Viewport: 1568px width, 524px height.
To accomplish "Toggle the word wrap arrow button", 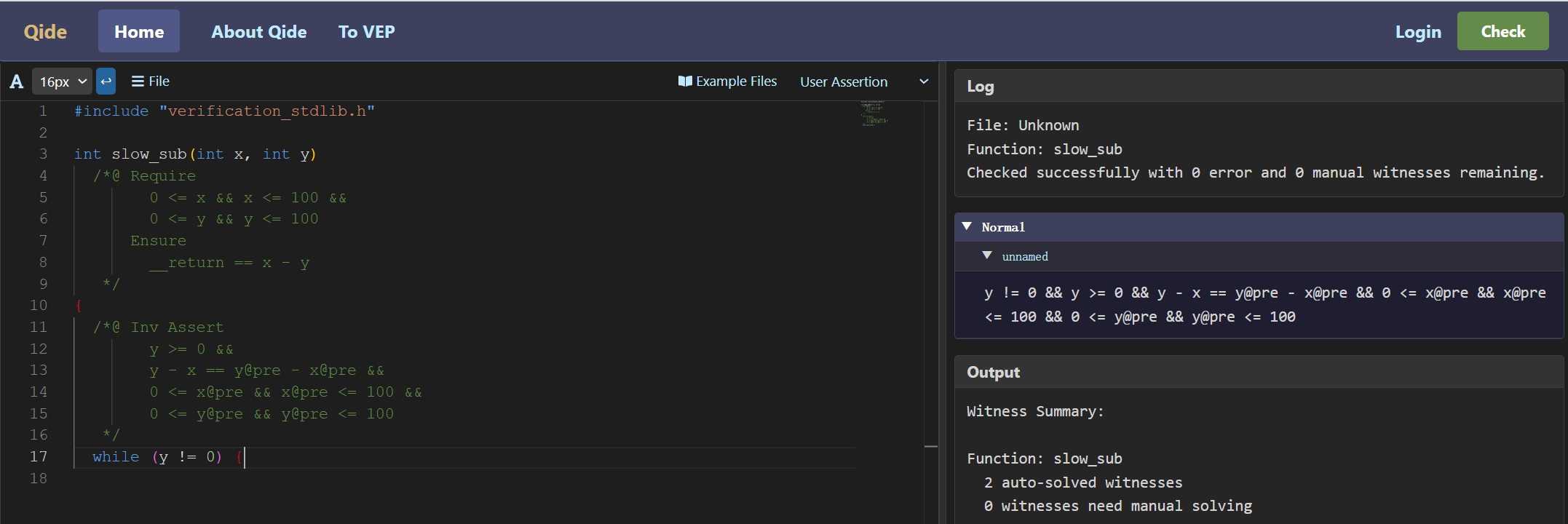I will click(x=106, y=82).
